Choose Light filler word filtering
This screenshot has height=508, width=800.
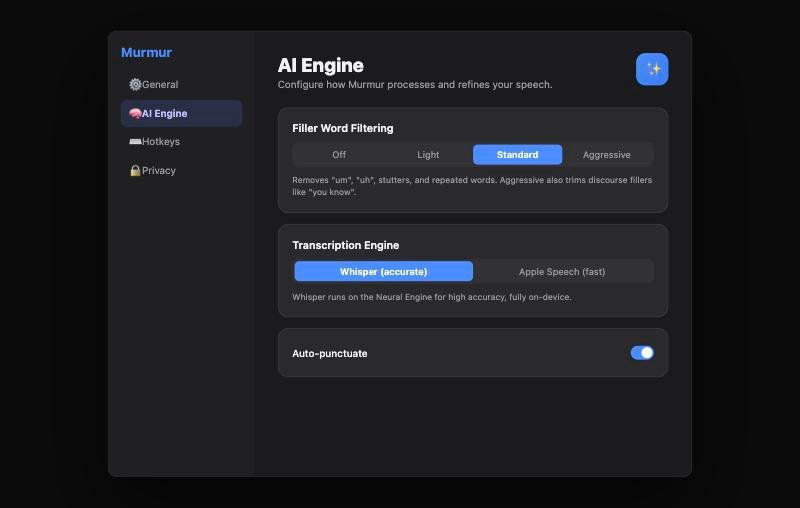pos(428,155)
